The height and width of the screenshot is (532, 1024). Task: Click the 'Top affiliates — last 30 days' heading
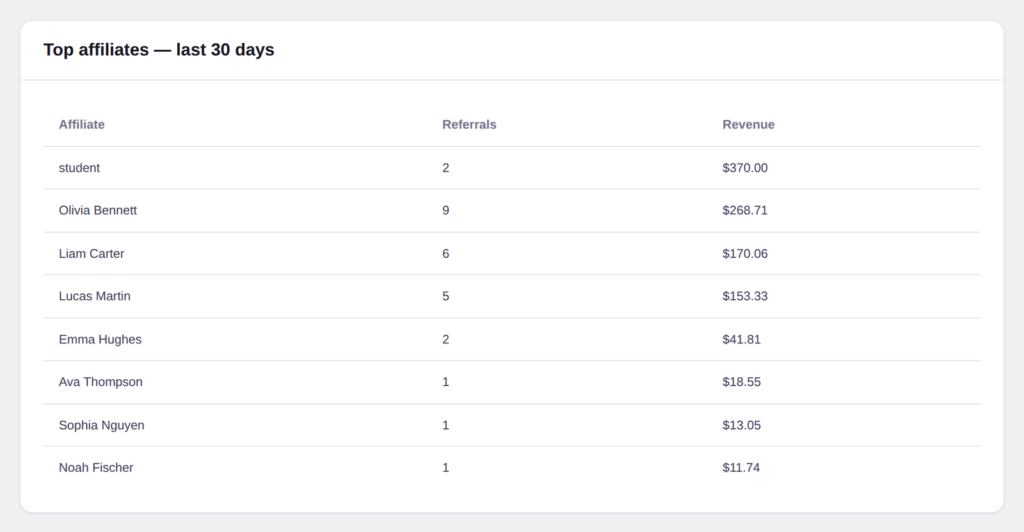[159, 50]
